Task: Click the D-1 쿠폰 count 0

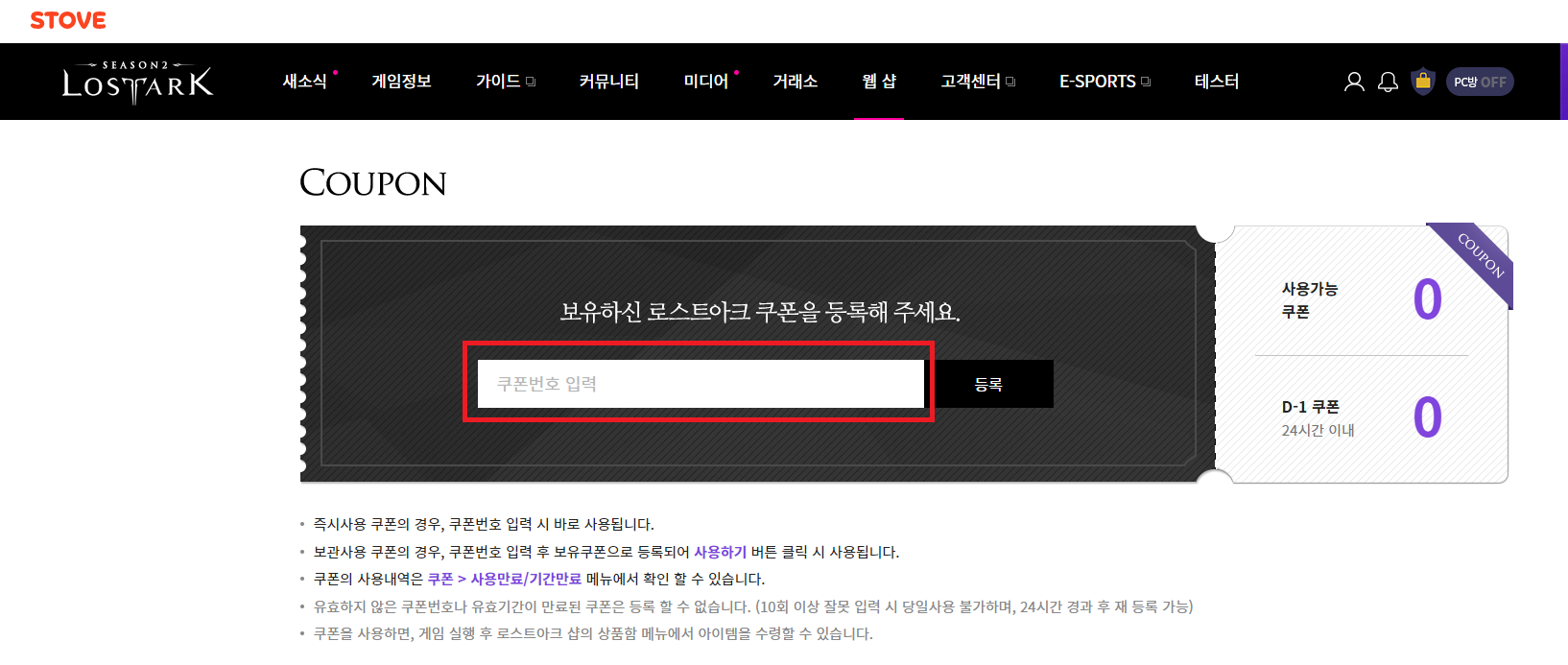Action: [x=1427, y=417]
